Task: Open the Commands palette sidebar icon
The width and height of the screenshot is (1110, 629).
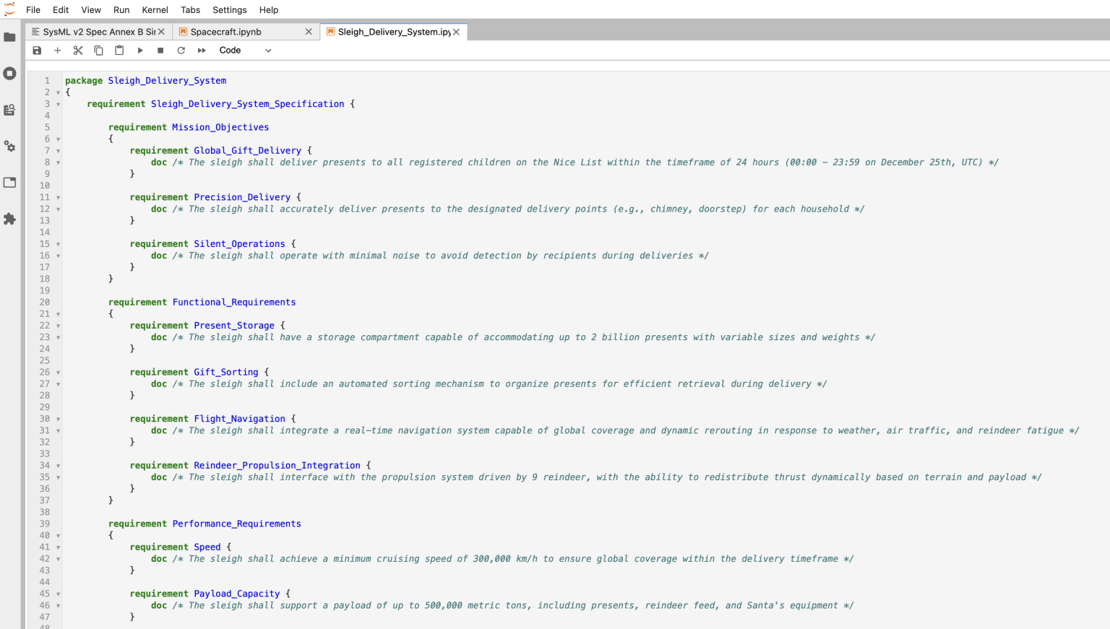Action: [x=10, y=110]
